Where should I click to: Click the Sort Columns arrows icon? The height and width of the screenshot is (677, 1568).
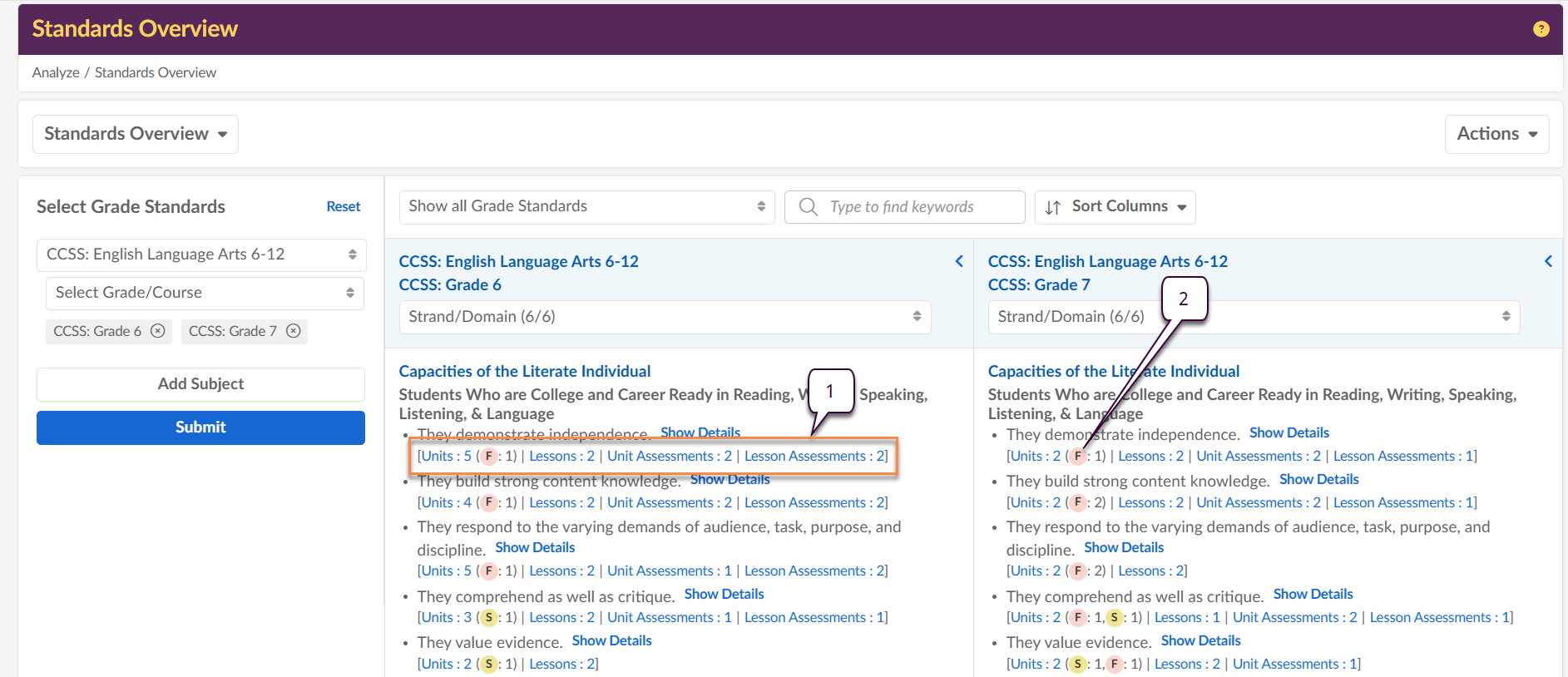tap(1053, 207)
